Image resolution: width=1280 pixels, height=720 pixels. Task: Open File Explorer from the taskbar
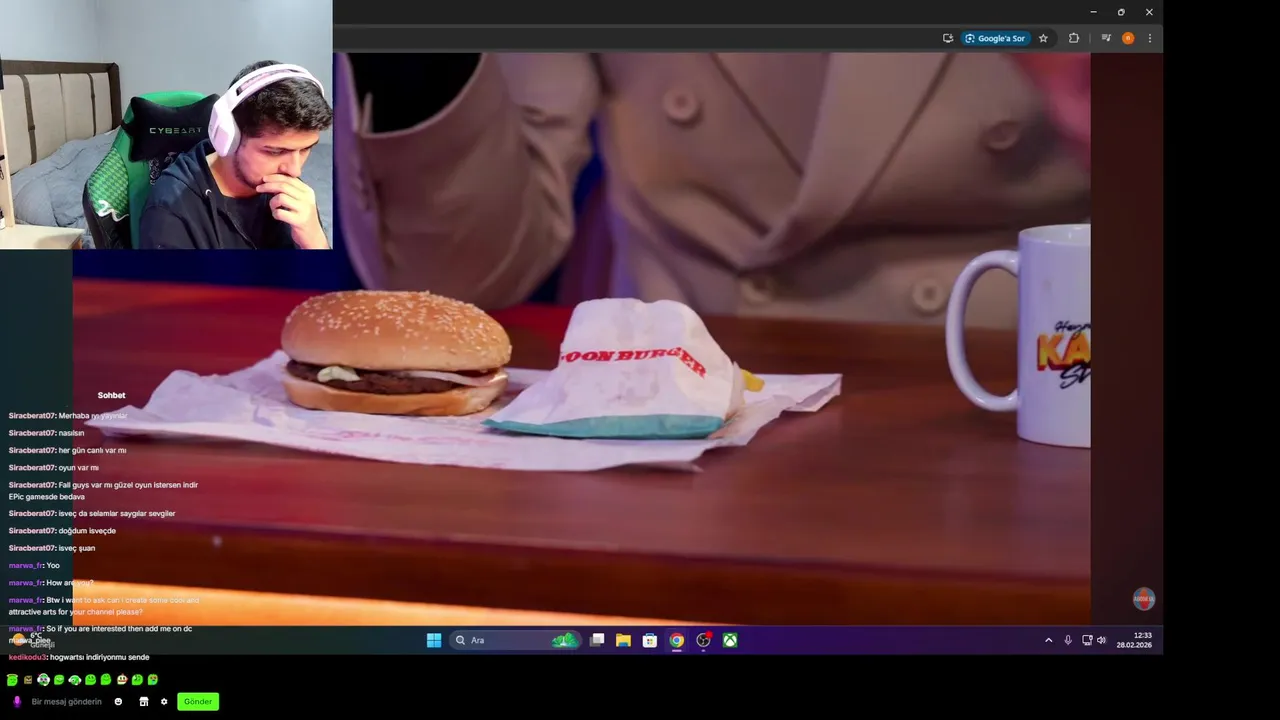pos(623,640)
